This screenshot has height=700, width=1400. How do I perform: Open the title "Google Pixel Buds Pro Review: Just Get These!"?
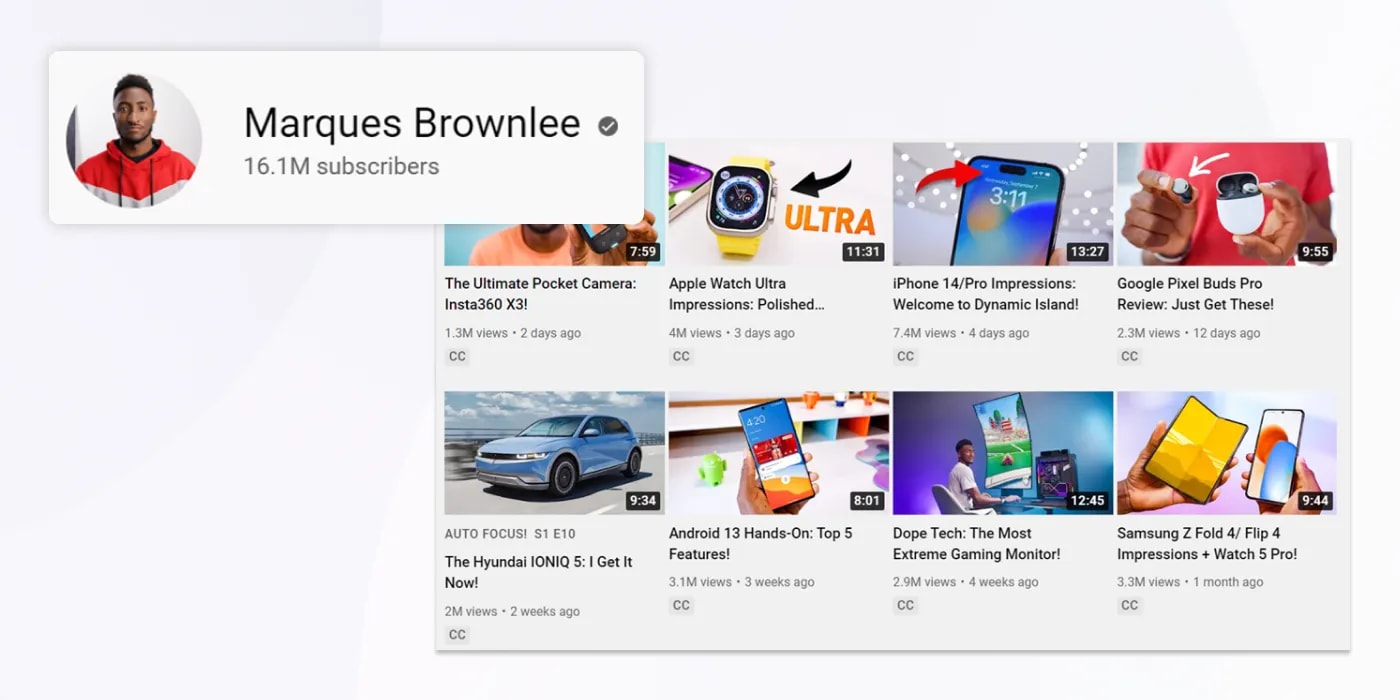coord(1195,294)
